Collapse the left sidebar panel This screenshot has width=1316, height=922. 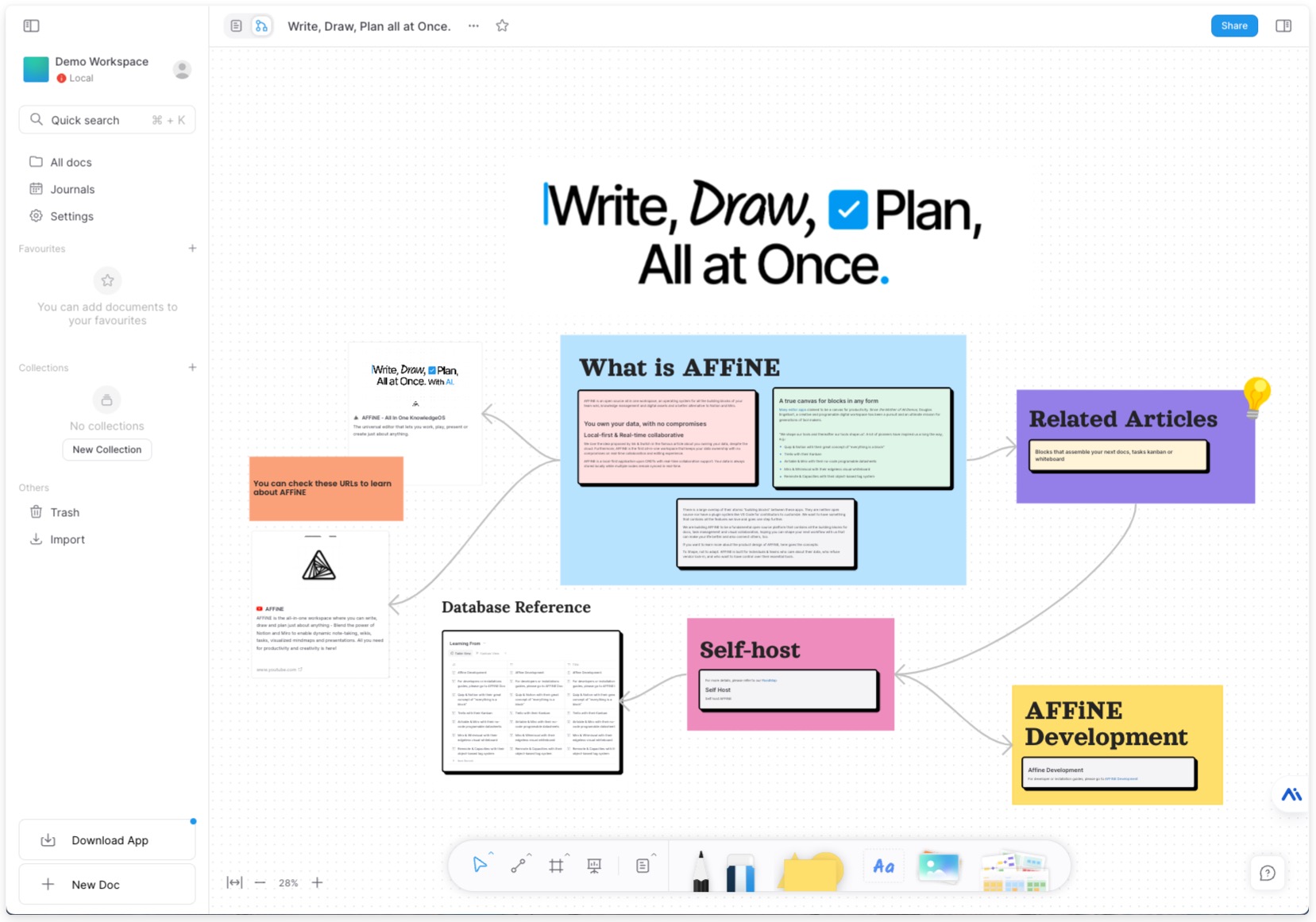pyautogui.click(x=32, y=26)
